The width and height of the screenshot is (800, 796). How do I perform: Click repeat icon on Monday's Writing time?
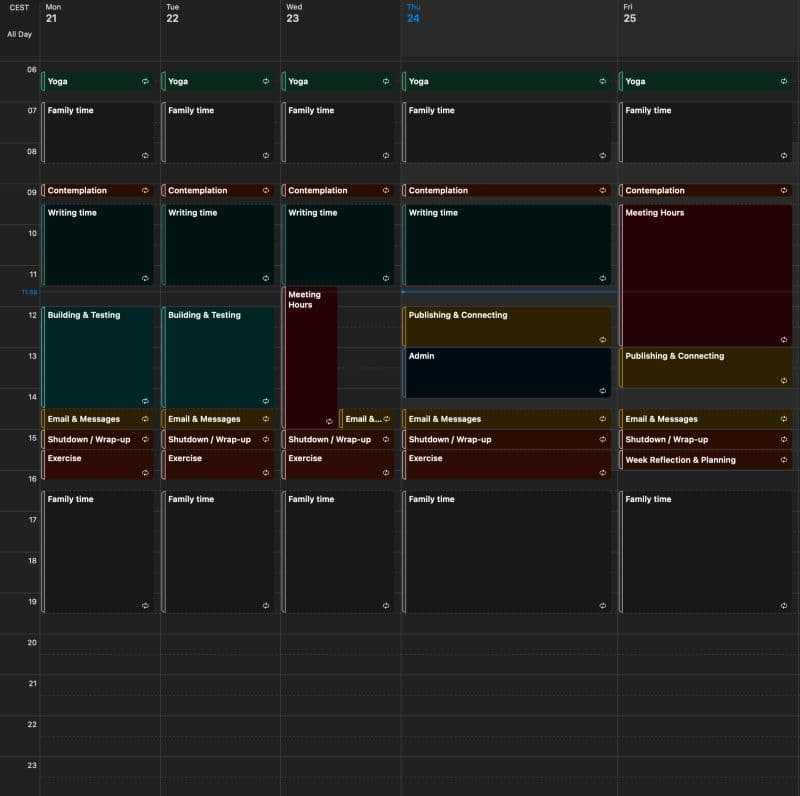[145, 279]
